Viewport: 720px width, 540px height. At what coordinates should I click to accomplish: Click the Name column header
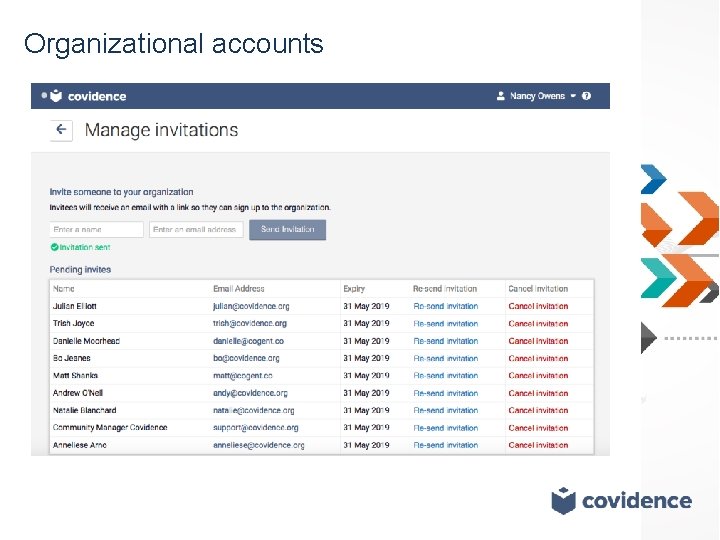click(x=63, y=289)
